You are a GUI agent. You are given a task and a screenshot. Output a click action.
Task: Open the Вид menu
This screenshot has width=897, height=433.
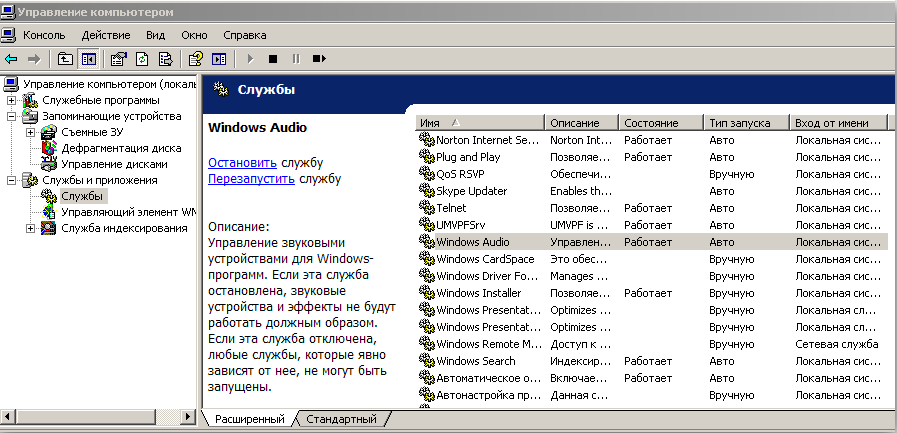click(x=155, y=35)
